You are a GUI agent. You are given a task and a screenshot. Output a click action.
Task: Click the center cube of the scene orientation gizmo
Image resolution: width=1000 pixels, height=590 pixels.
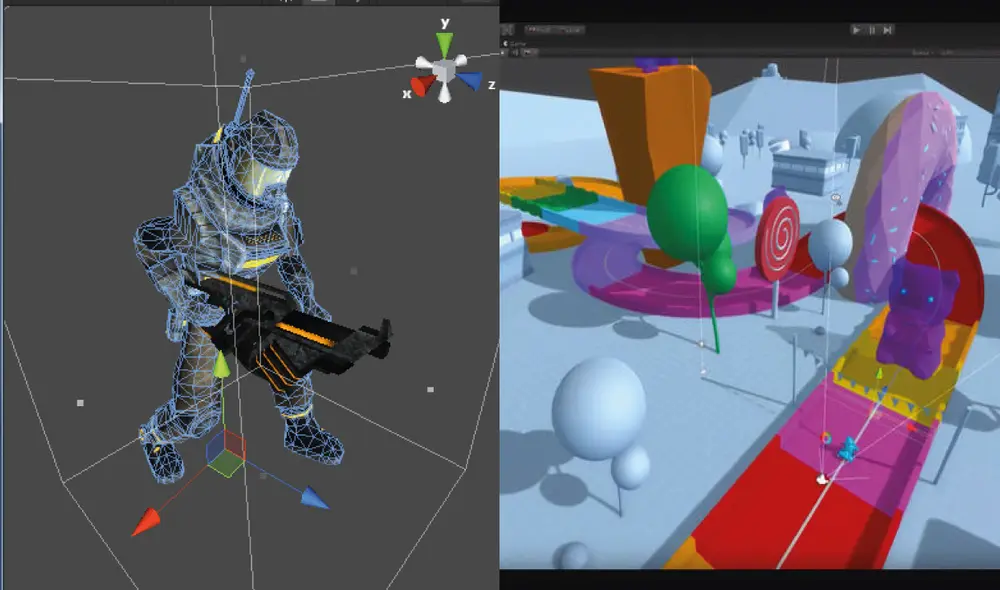click(x=442, y=66)
